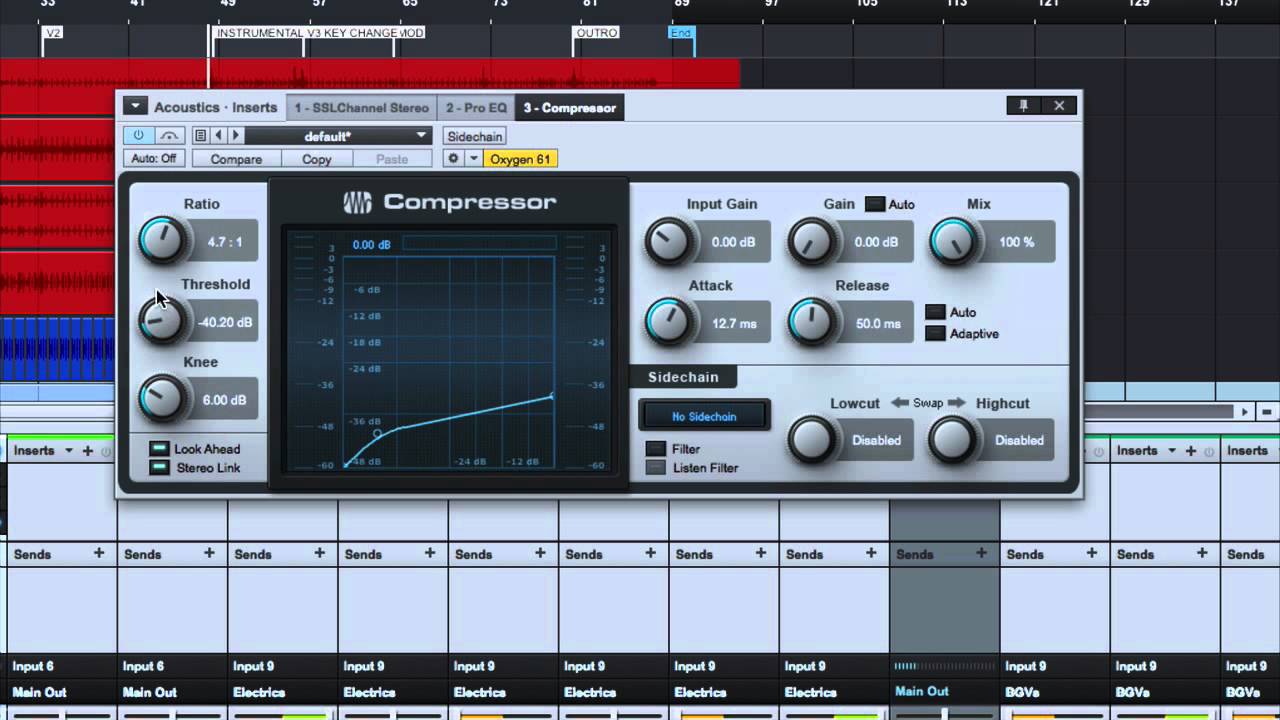The height and width of the screenshot is (720, 1280).
Task: Click the 50.0 ms release value
Action: tap(878, 323)
